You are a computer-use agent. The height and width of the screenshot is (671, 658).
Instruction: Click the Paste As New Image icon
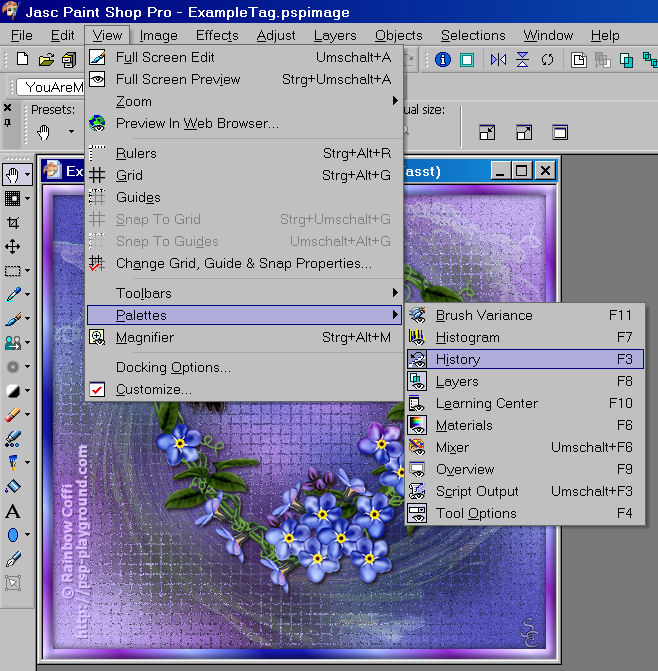click(578, 59)
